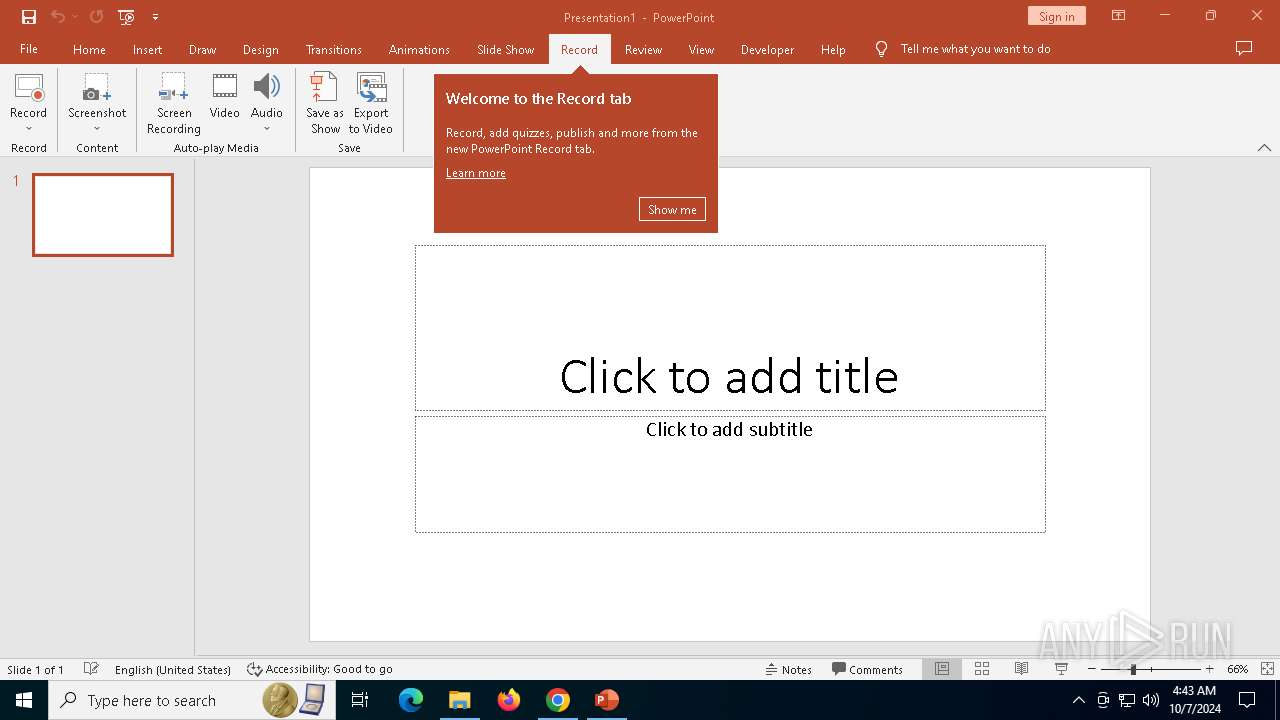Click the spell check icon in status bar

point(91,669)
